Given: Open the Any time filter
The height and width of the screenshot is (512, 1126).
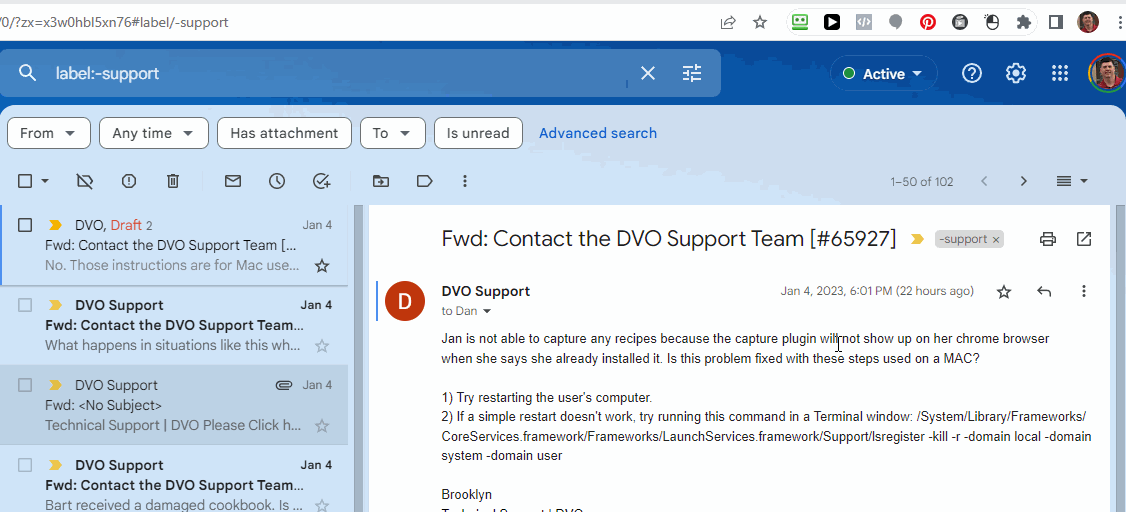Looking at the screenshot, I should pos(154,133).
